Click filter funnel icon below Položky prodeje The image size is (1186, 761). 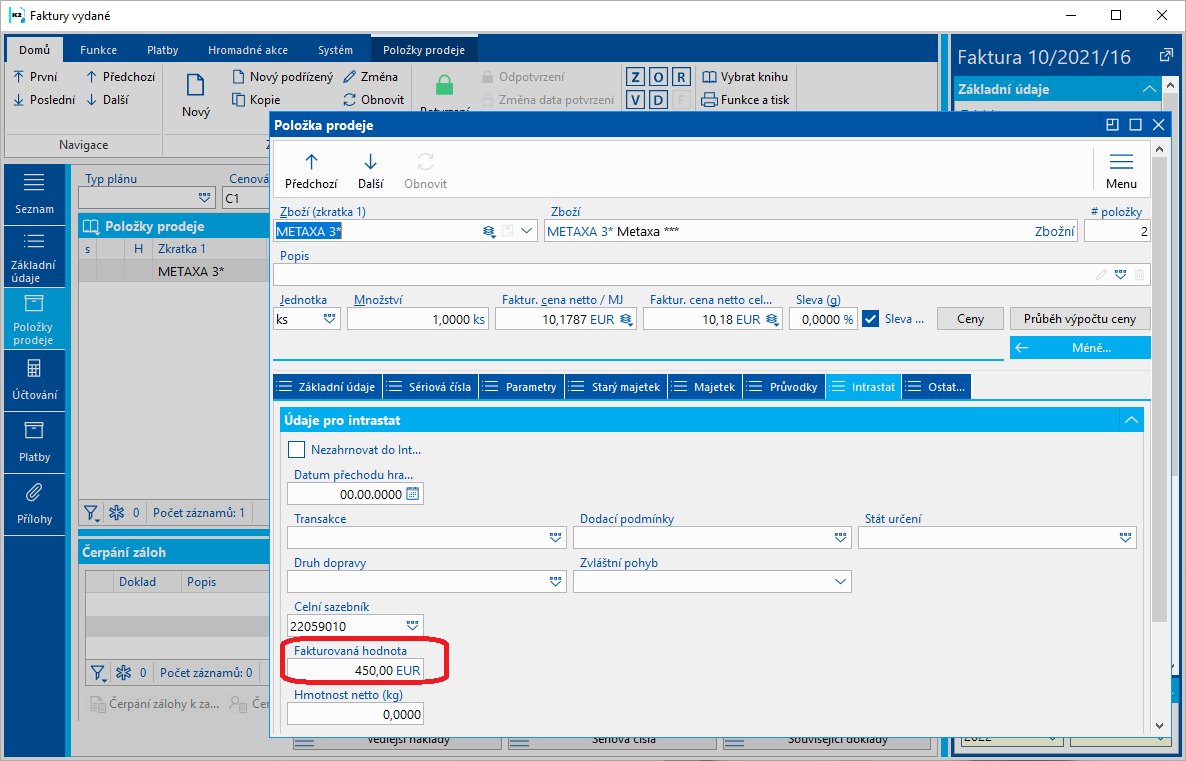[92, 513]
